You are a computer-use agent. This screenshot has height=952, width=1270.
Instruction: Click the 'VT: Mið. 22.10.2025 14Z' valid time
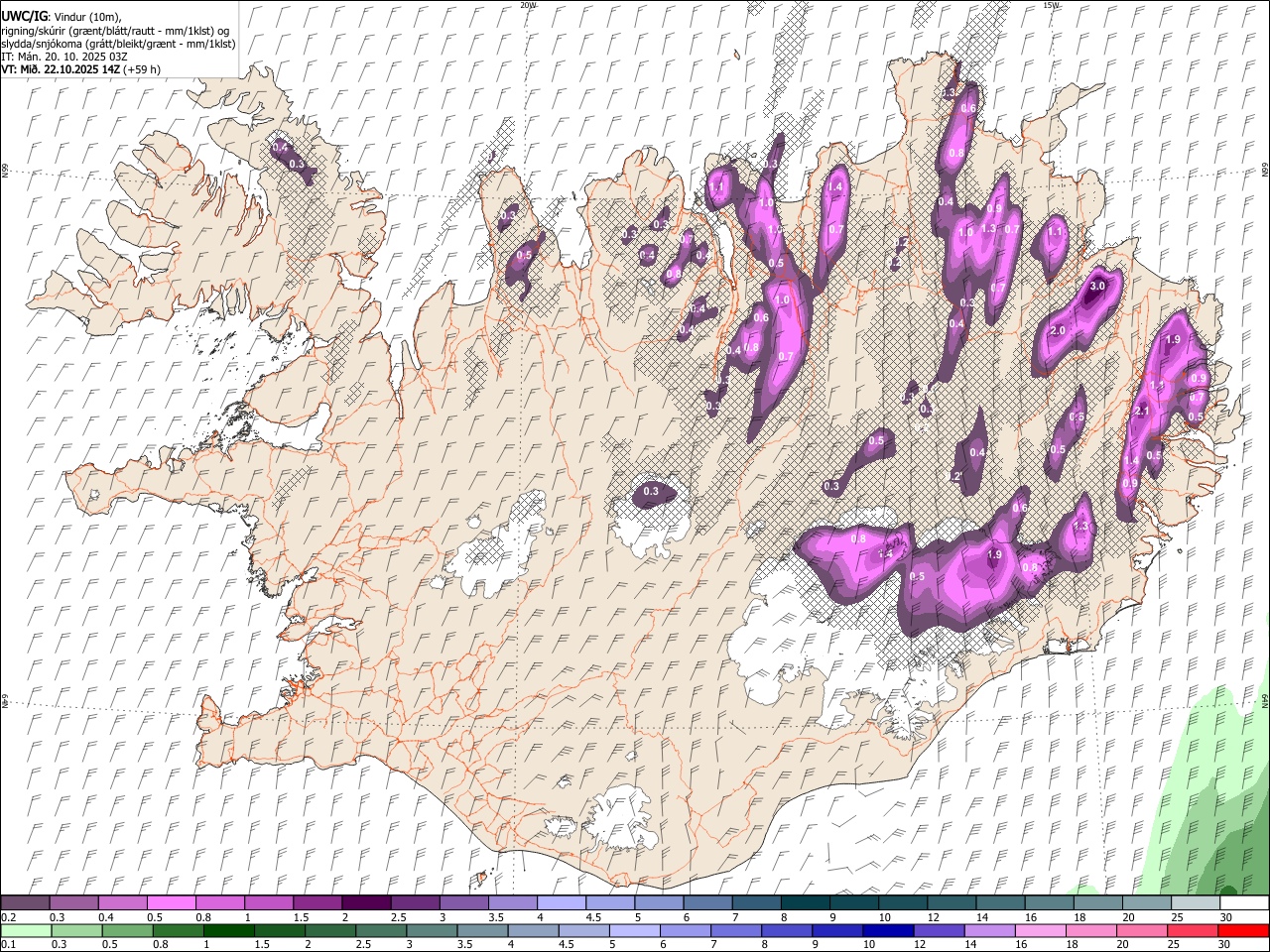click(61, 69)
